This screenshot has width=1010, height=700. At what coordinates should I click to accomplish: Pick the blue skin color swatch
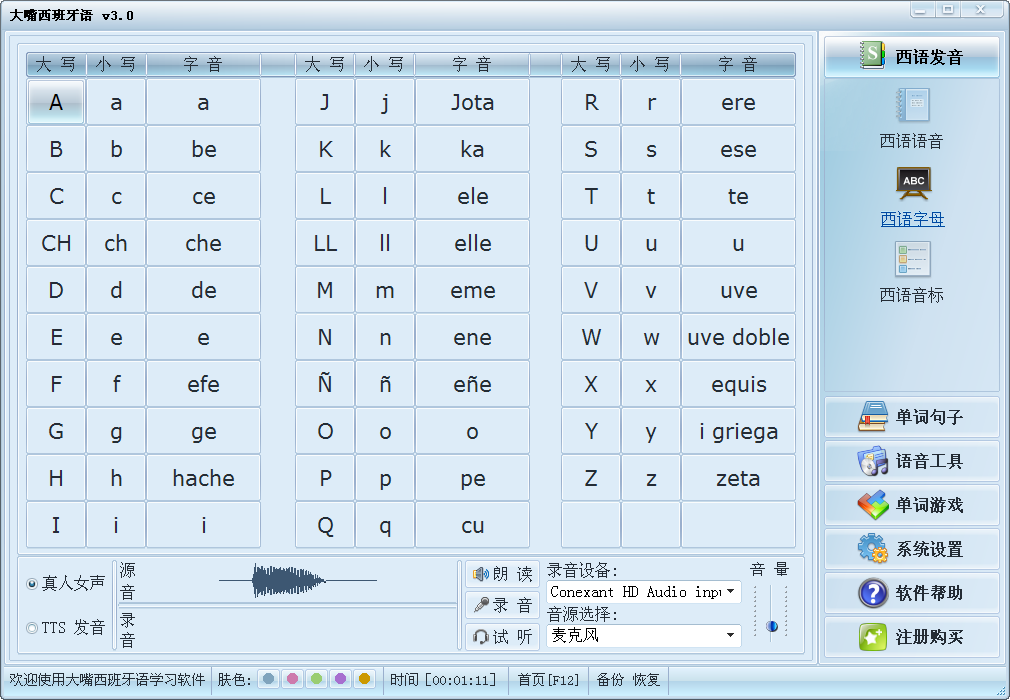tap(269, 679)
